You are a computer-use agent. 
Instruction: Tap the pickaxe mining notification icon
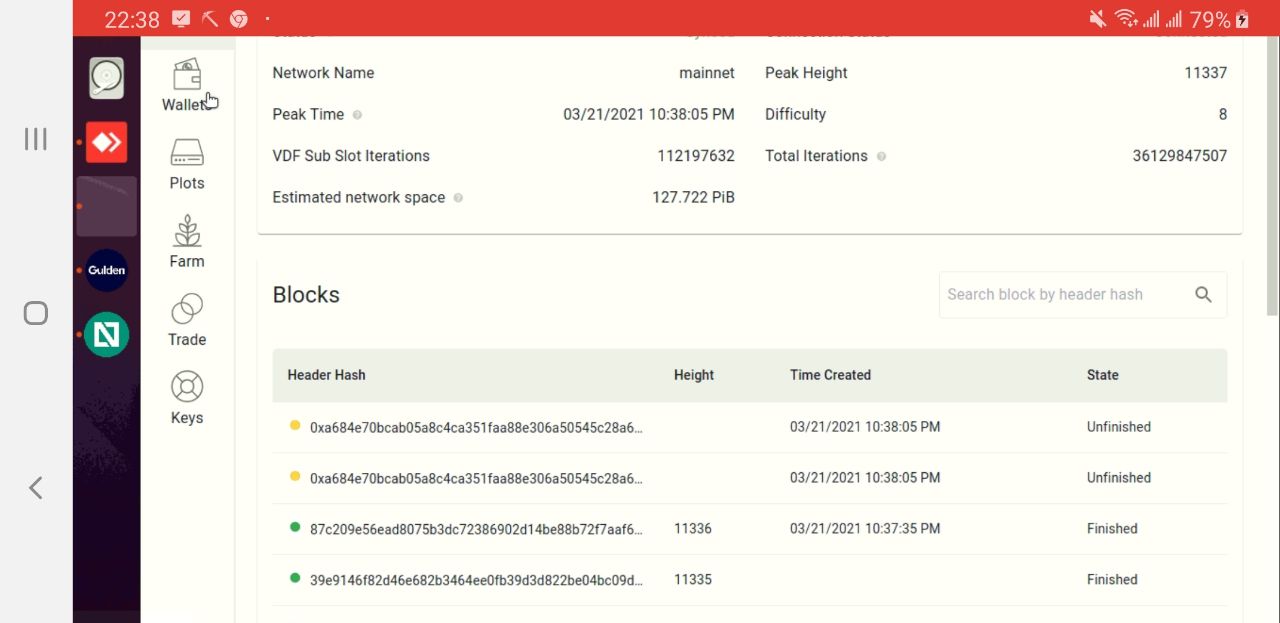[x=210, y=19]
